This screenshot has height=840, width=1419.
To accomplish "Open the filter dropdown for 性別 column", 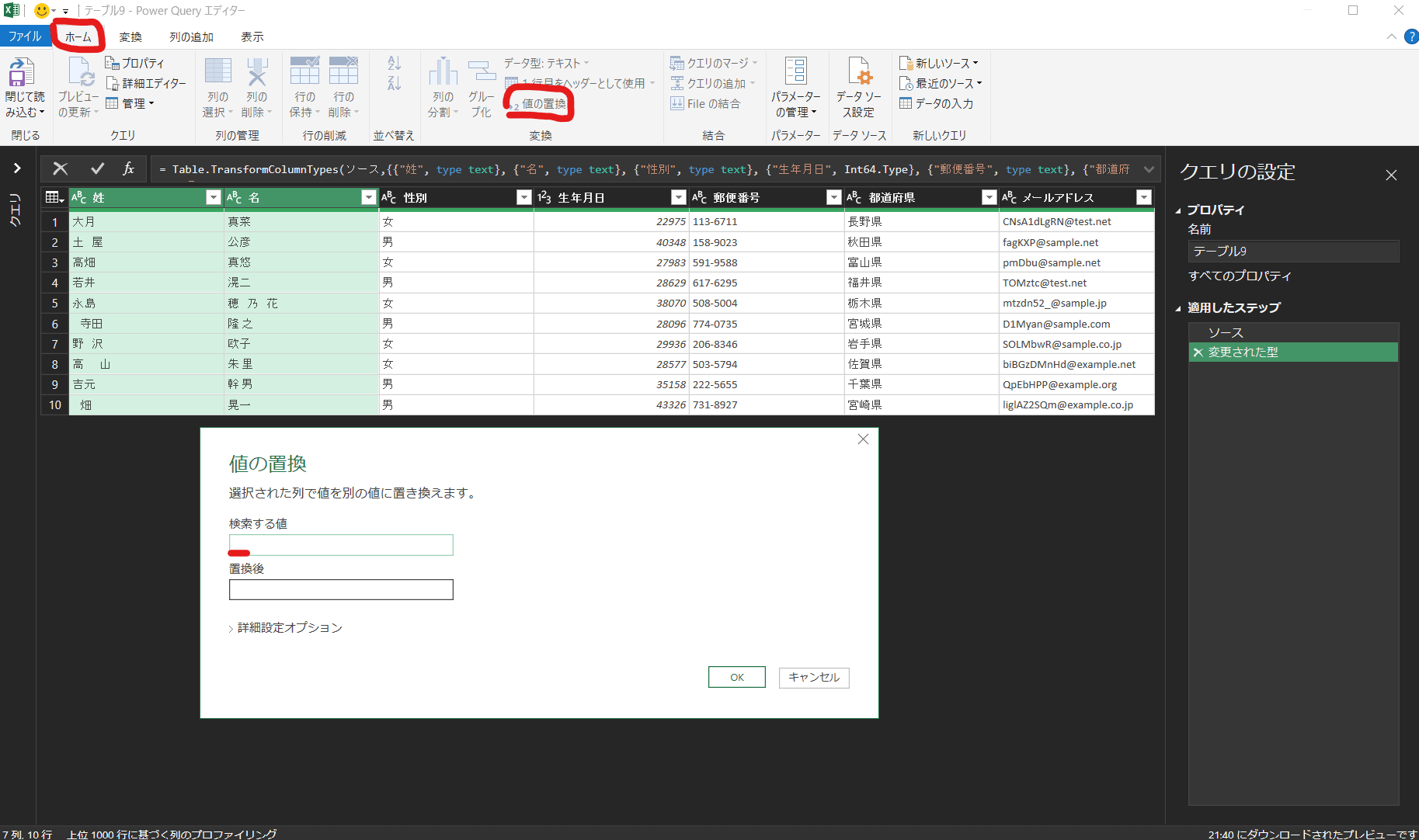I will coord(524,198).
